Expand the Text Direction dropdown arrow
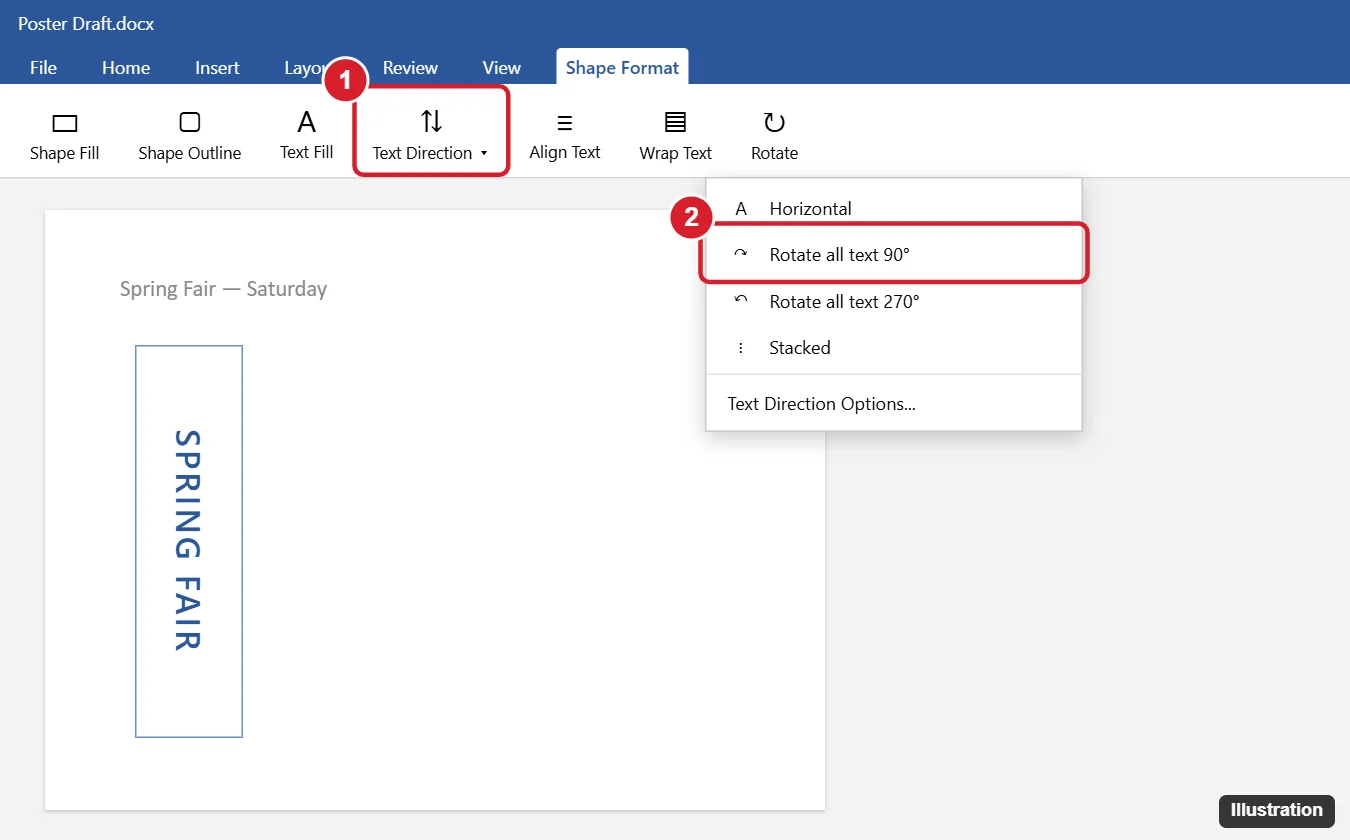Viewport: 1350px width, 840px height. 484,154
